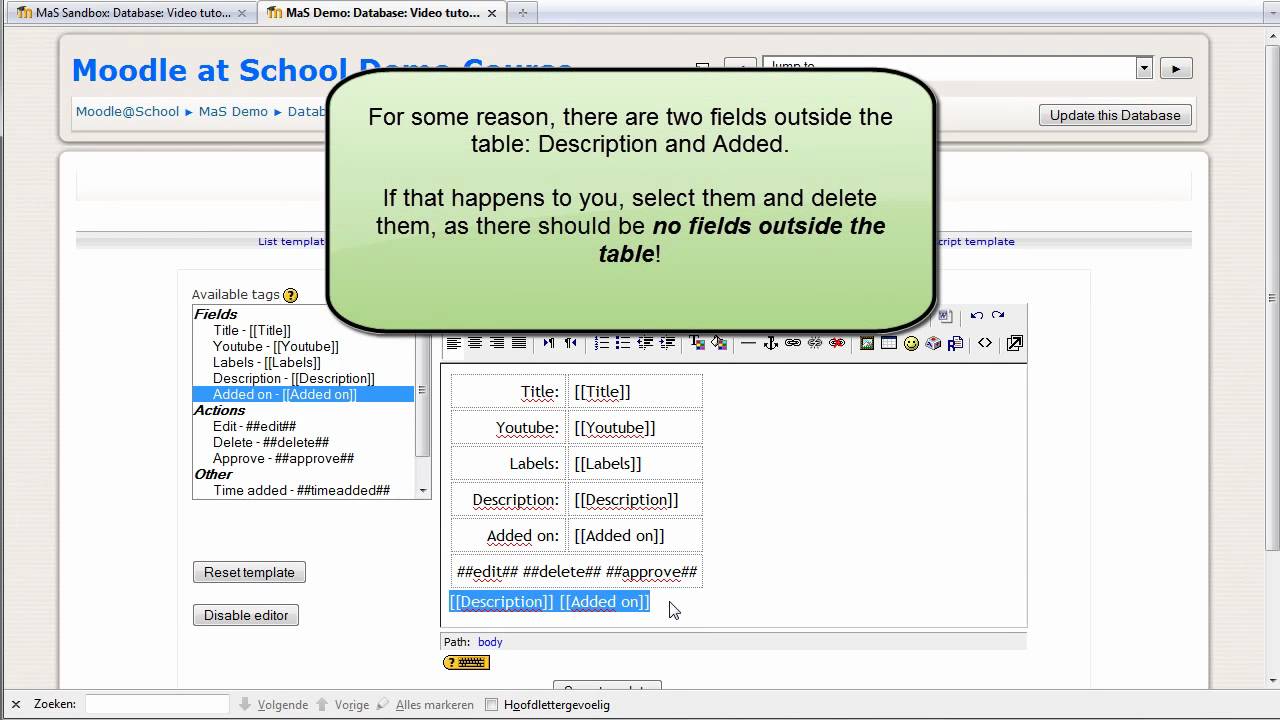Select the MaS Demo browser tab

click(x=380, y=13)
